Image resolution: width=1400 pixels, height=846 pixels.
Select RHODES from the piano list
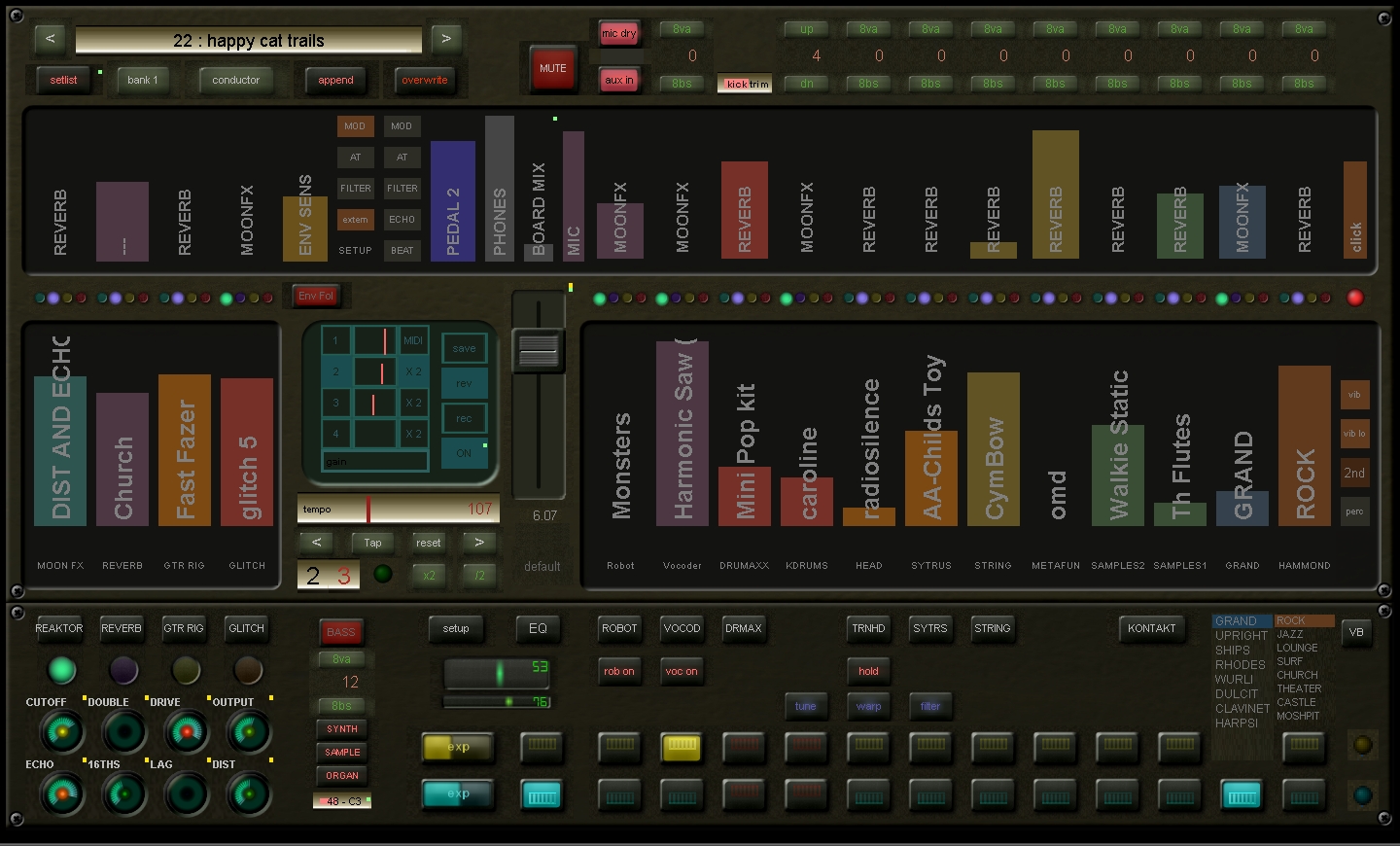[1240, 665]
